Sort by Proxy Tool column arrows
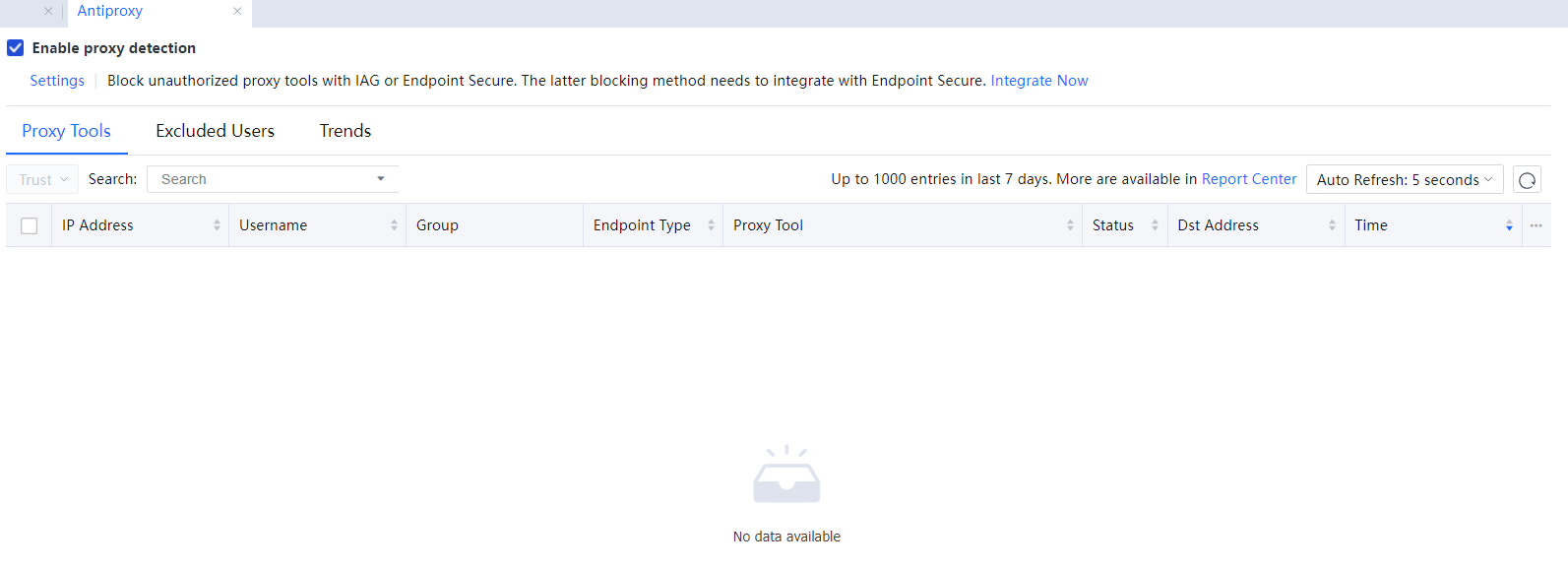 point(1070,225)
